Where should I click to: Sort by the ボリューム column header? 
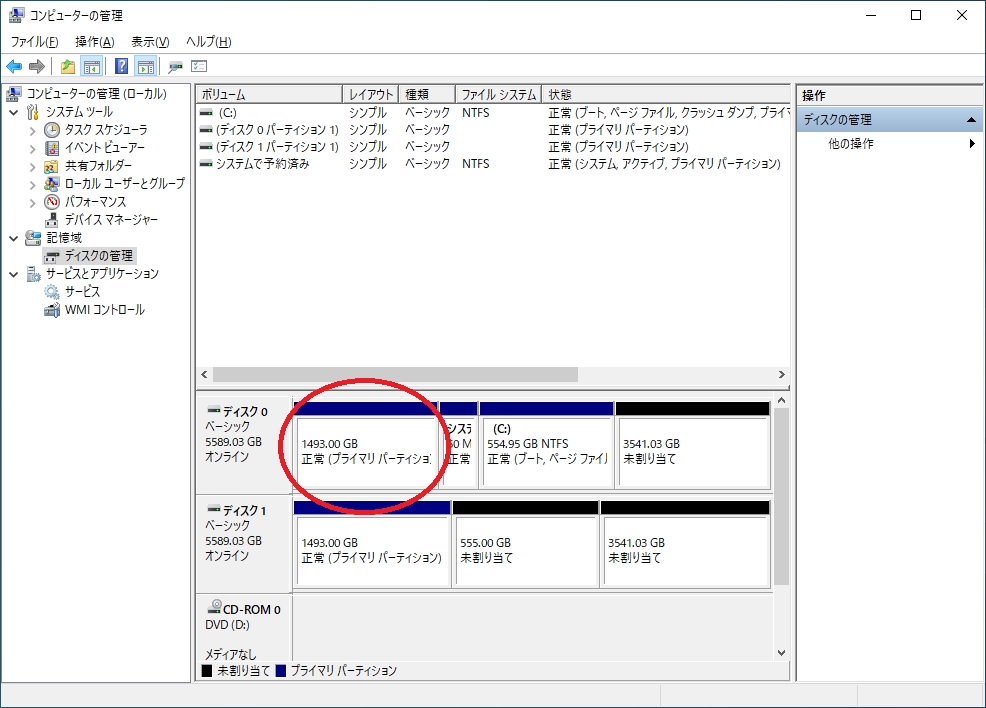pyautogui.click(x=269, y=94)
